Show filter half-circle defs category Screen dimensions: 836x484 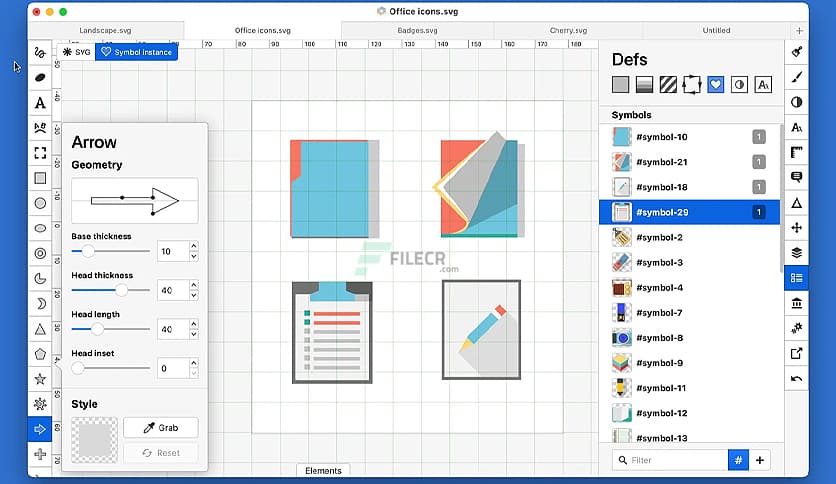[739, 85]
